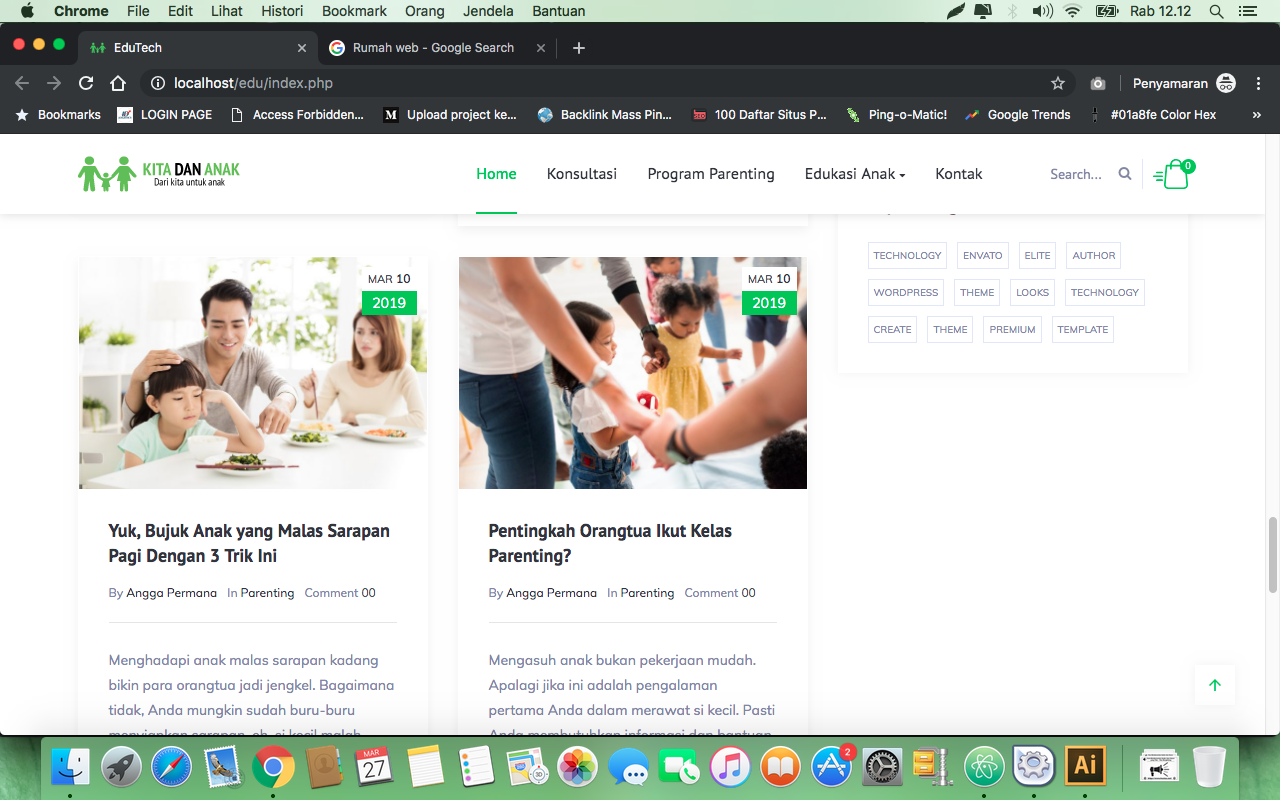Bookmark this page with the star icon
The height and width of the screenshot is (800, 1280).
click(x=1058, y=83)
